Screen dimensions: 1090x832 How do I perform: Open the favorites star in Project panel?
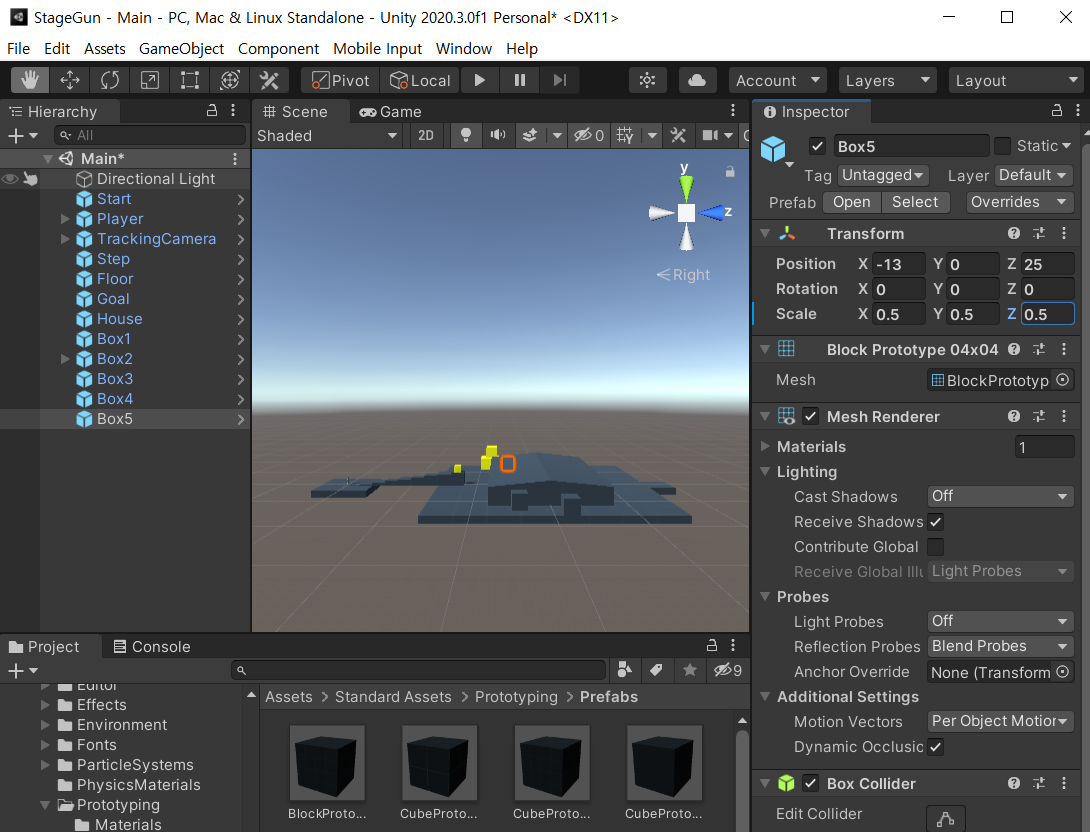(690, 669)
